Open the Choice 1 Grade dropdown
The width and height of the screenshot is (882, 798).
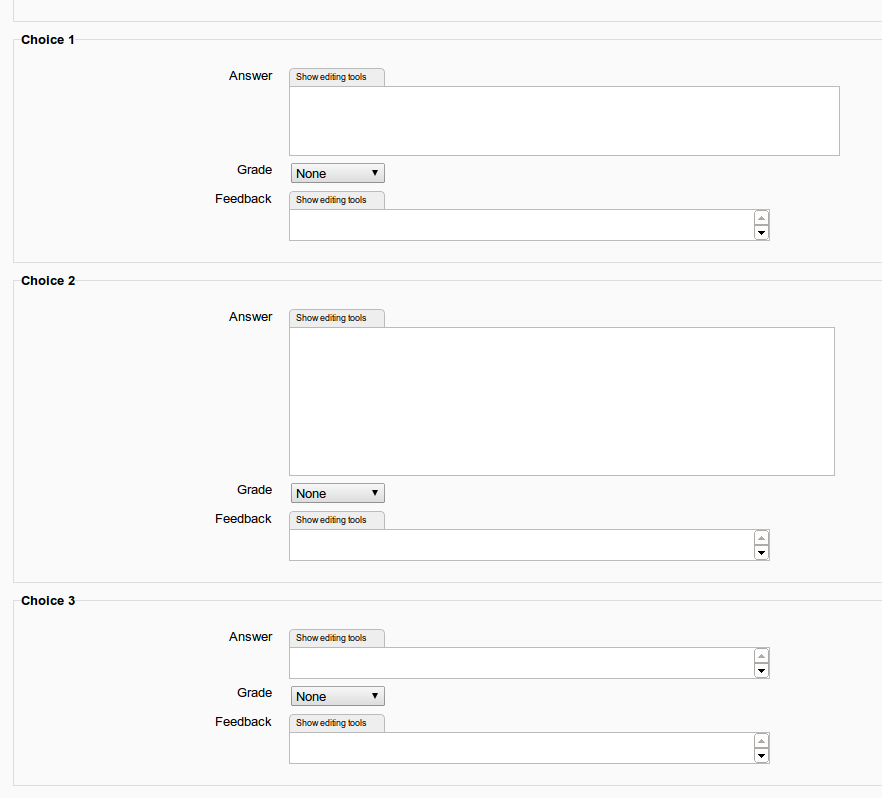[338, 173]
